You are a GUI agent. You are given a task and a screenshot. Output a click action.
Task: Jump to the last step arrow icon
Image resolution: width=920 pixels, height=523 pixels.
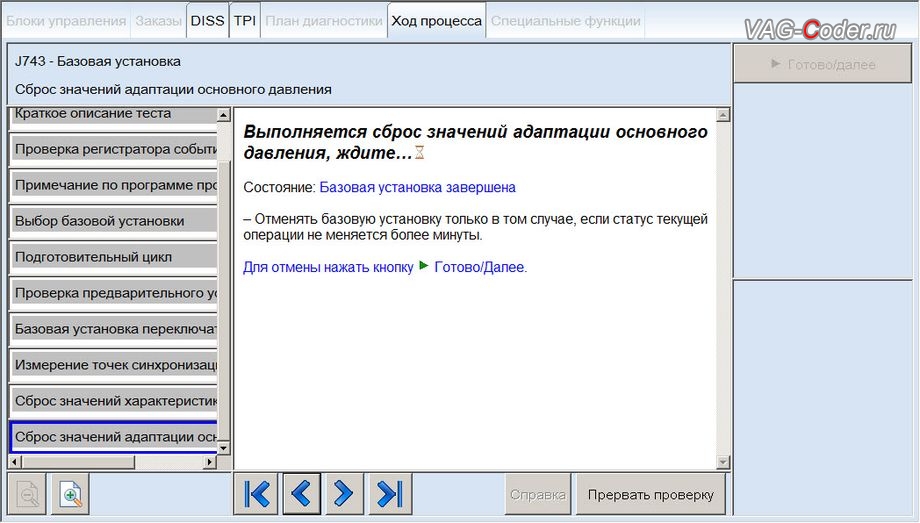[x=390, y=494]
